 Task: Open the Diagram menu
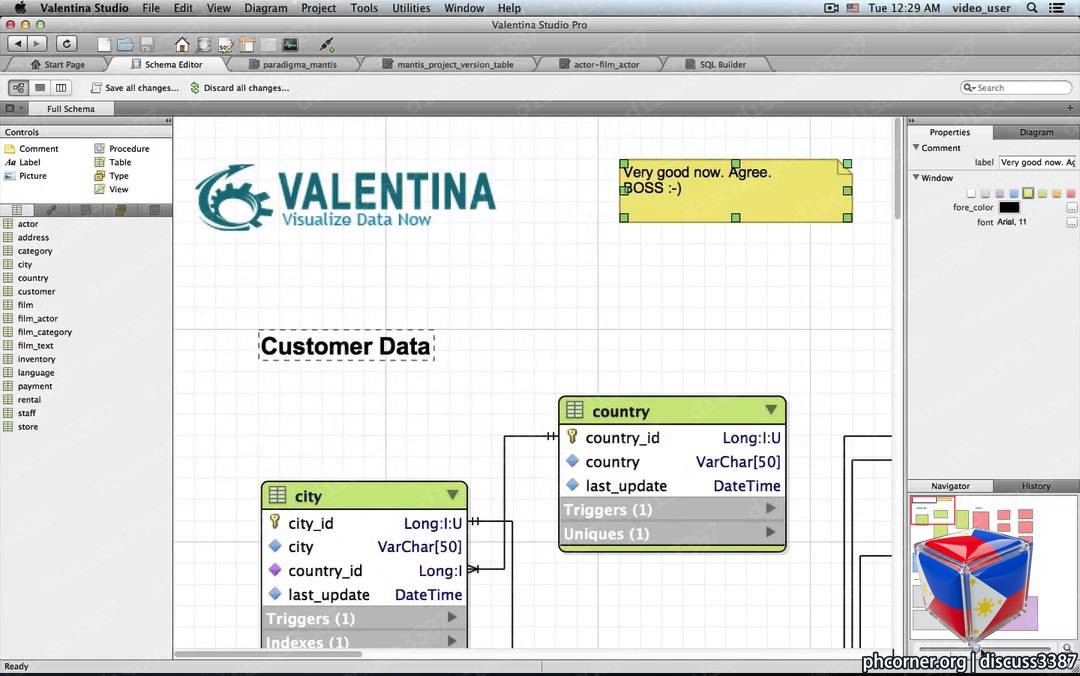click(x=266, y=8)
